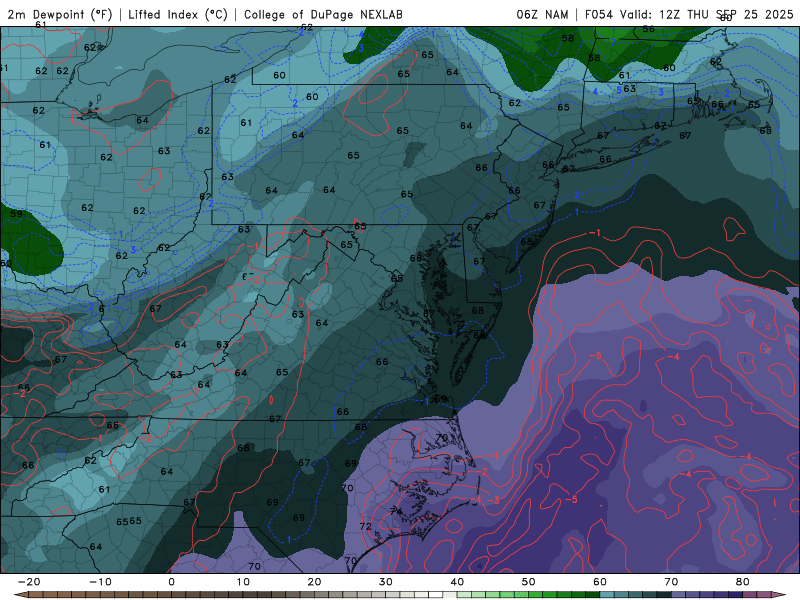Click the "72" dewpoint value on the map
Screen dimensions: 800x600
pyautogui.click(x=365, y=526)
